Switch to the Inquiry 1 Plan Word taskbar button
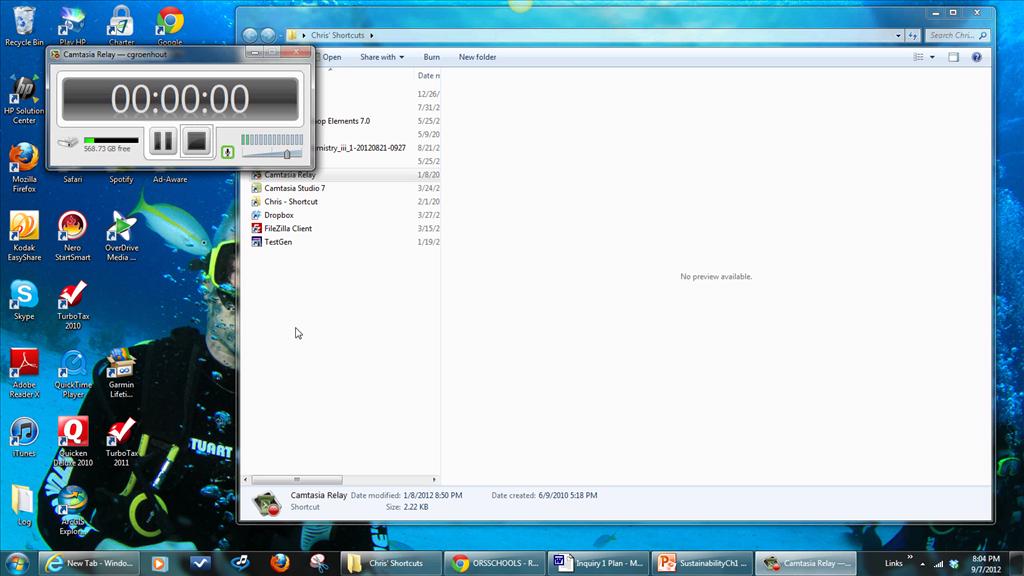 click(598, 563)
